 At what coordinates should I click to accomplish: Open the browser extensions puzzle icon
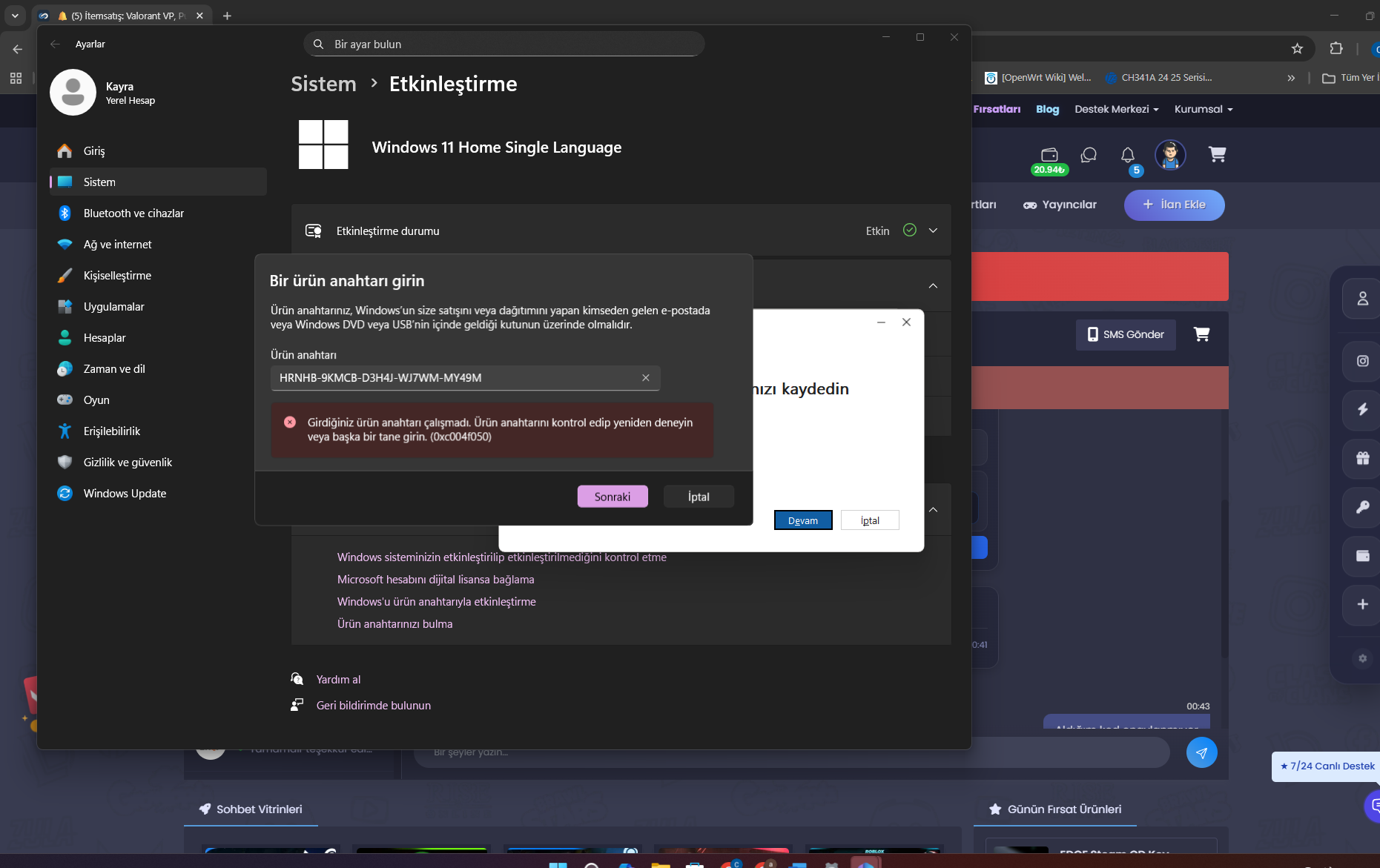point(1336,48)
